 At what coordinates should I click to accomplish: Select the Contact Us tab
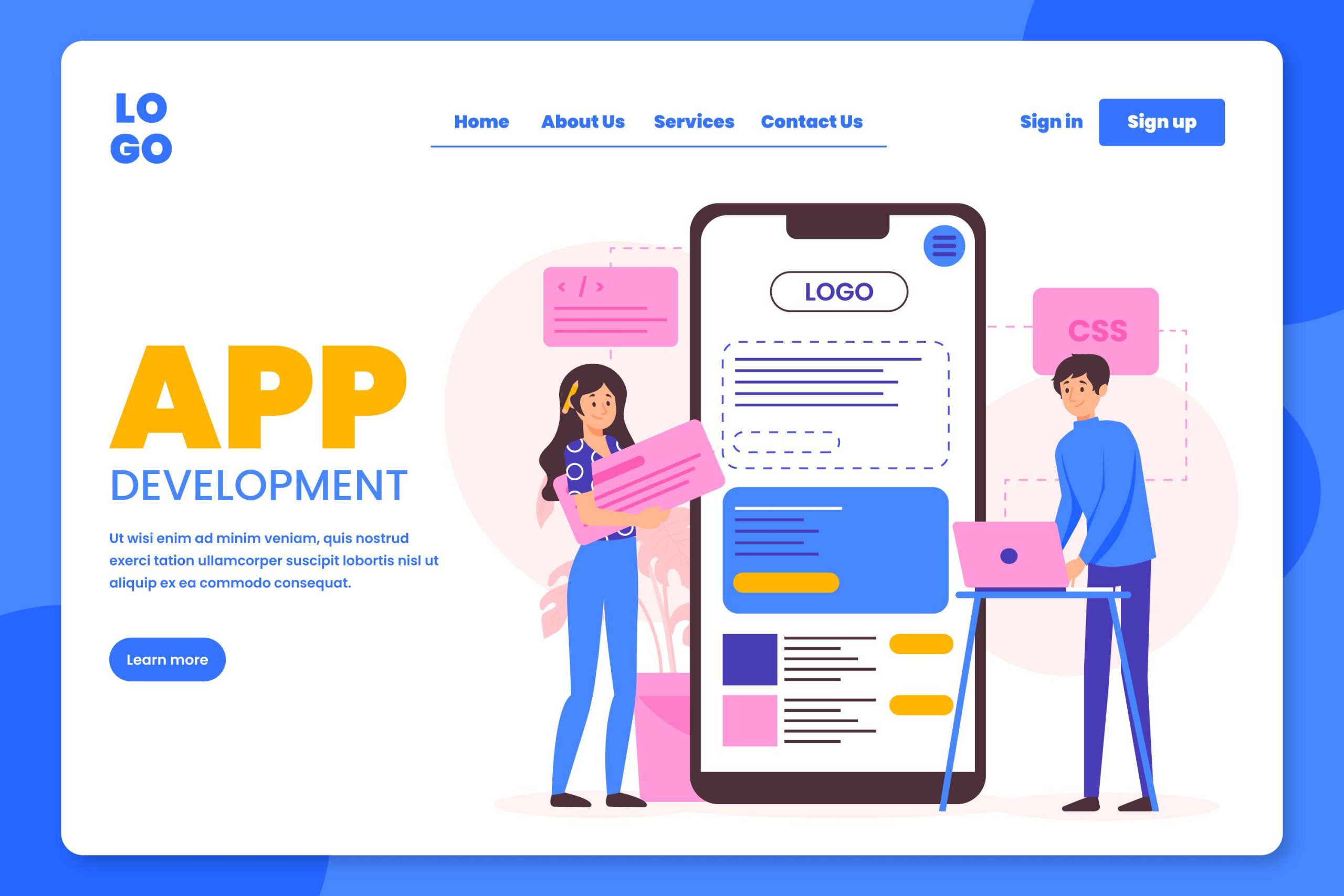(x=812, y=122)
